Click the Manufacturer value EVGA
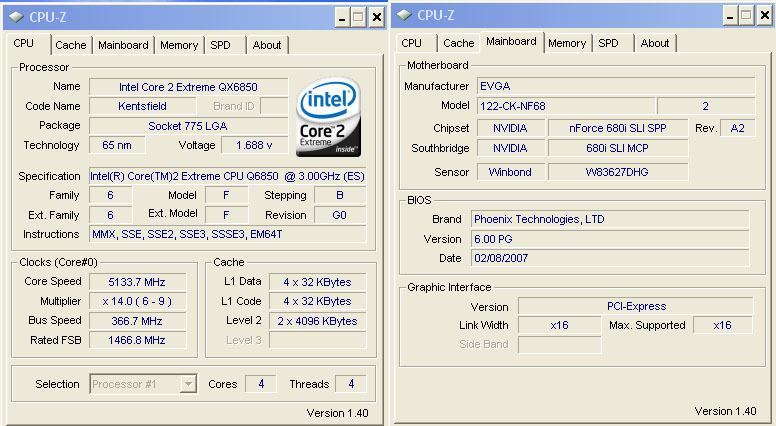This screenshot has height=426, width=776. (616, 86)
